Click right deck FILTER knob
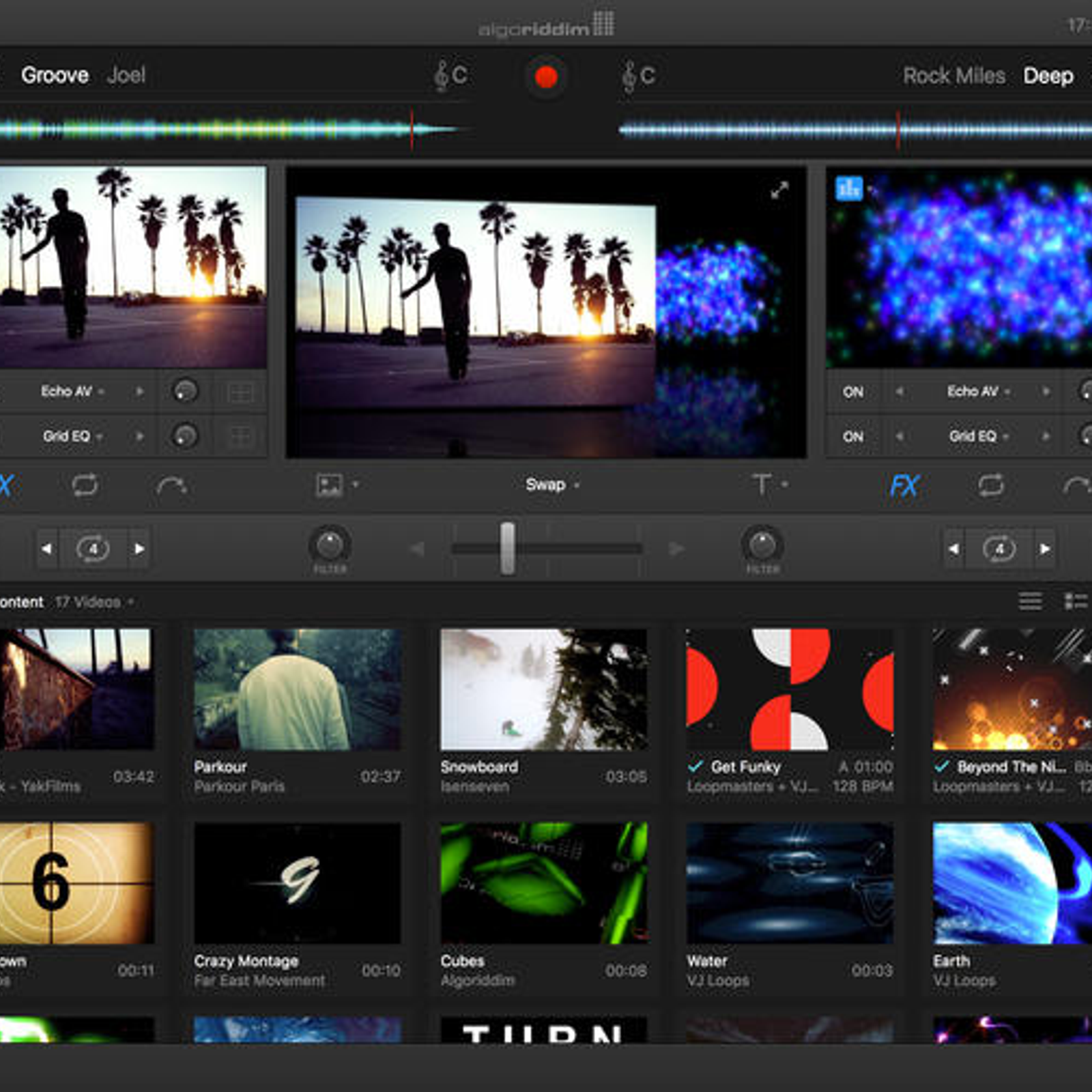The height and width of the screenshot is (1092, 1092). pos(762,546)
